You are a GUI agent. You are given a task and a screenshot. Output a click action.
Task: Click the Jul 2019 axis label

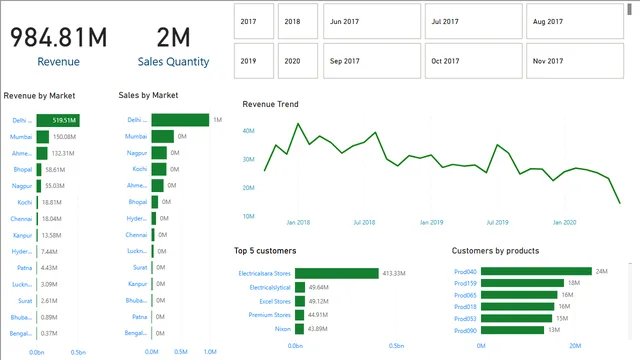pyautogui.click(x=498, y=222)
